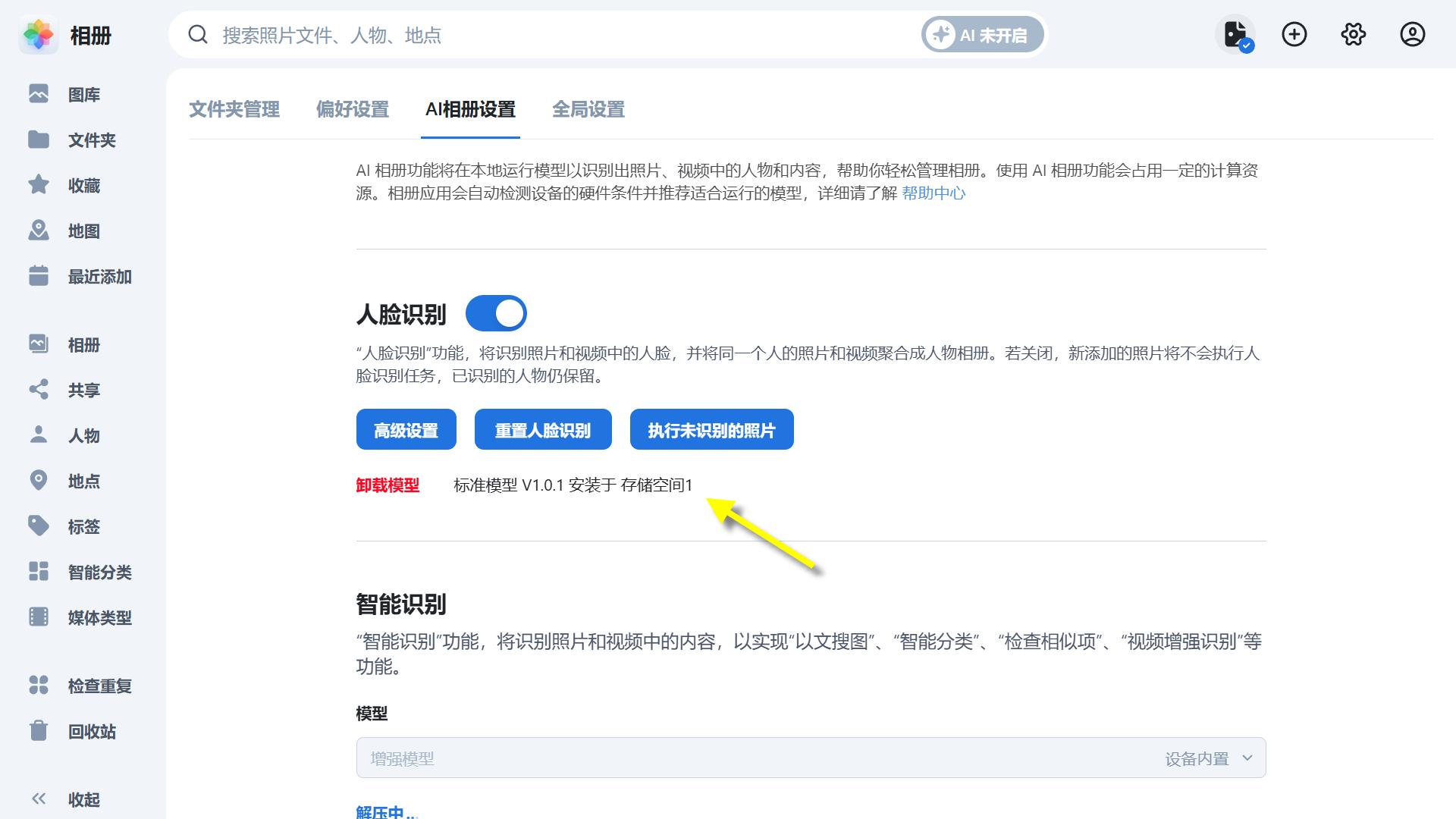Collapse the sidebar with 收起 chevron

39,799
